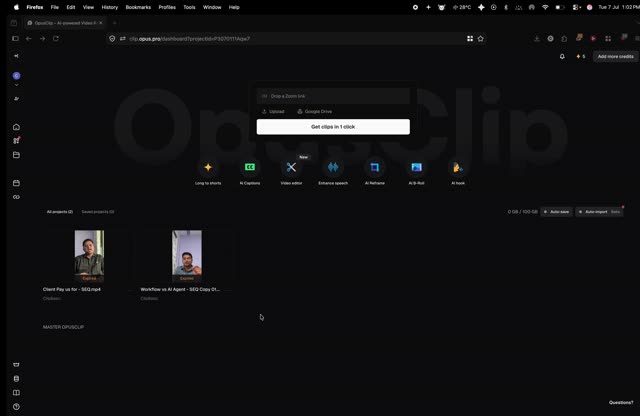Click the Questions? help link
Screen dimensions: 640x416
click(x=621, y=403)
